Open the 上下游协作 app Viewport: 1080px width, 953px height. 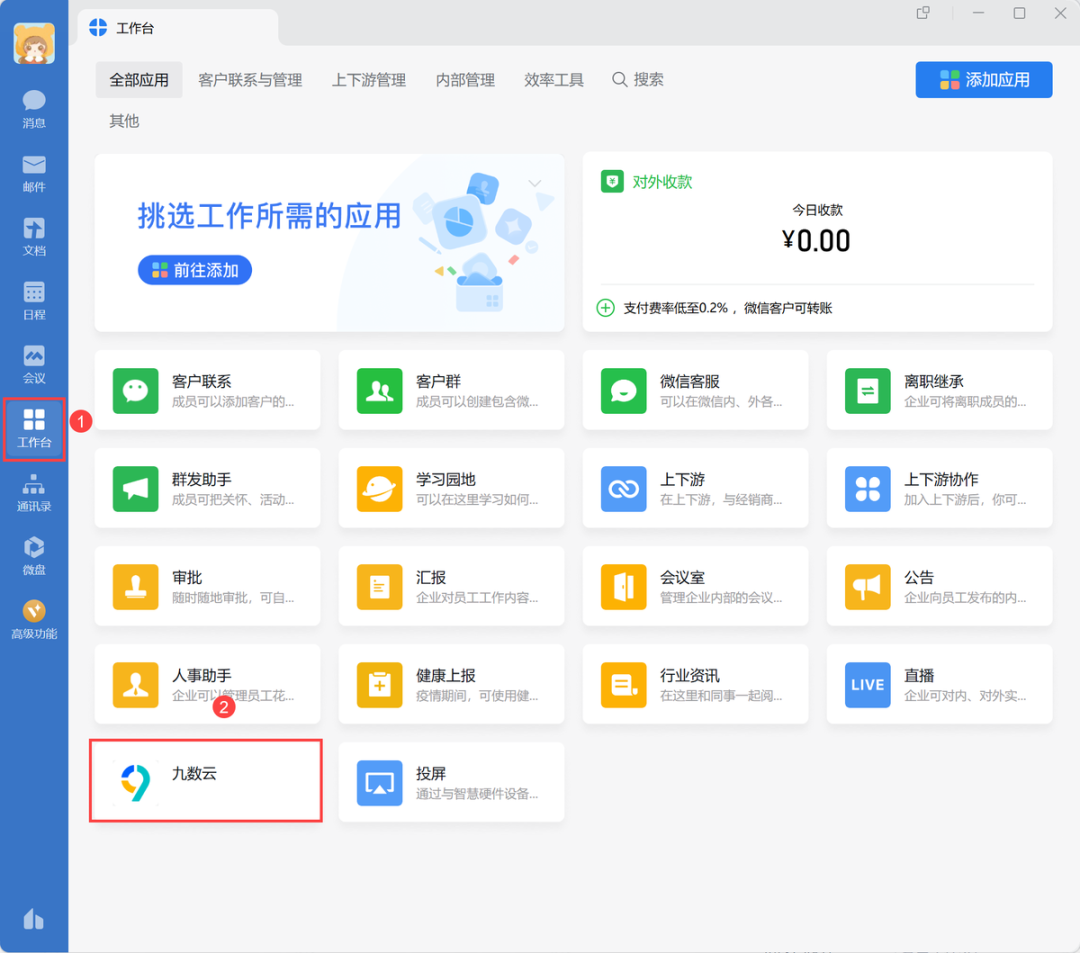(x=939, y=488)
